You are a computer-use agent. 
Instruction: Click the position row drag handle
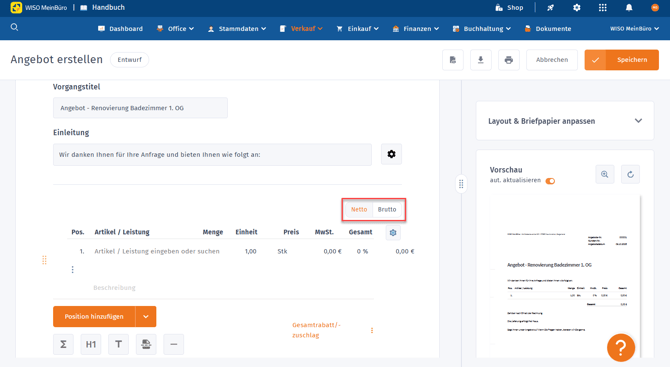44,260
